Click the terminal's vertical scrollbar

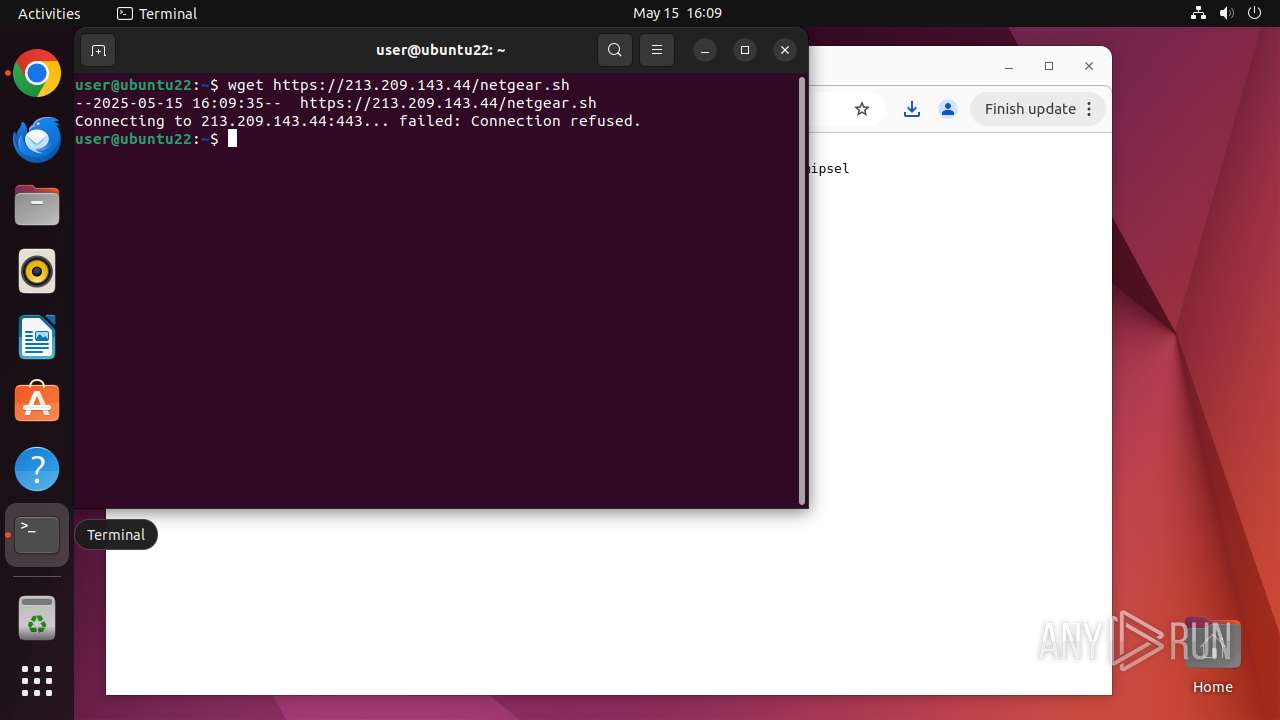[x=802, y=291]
